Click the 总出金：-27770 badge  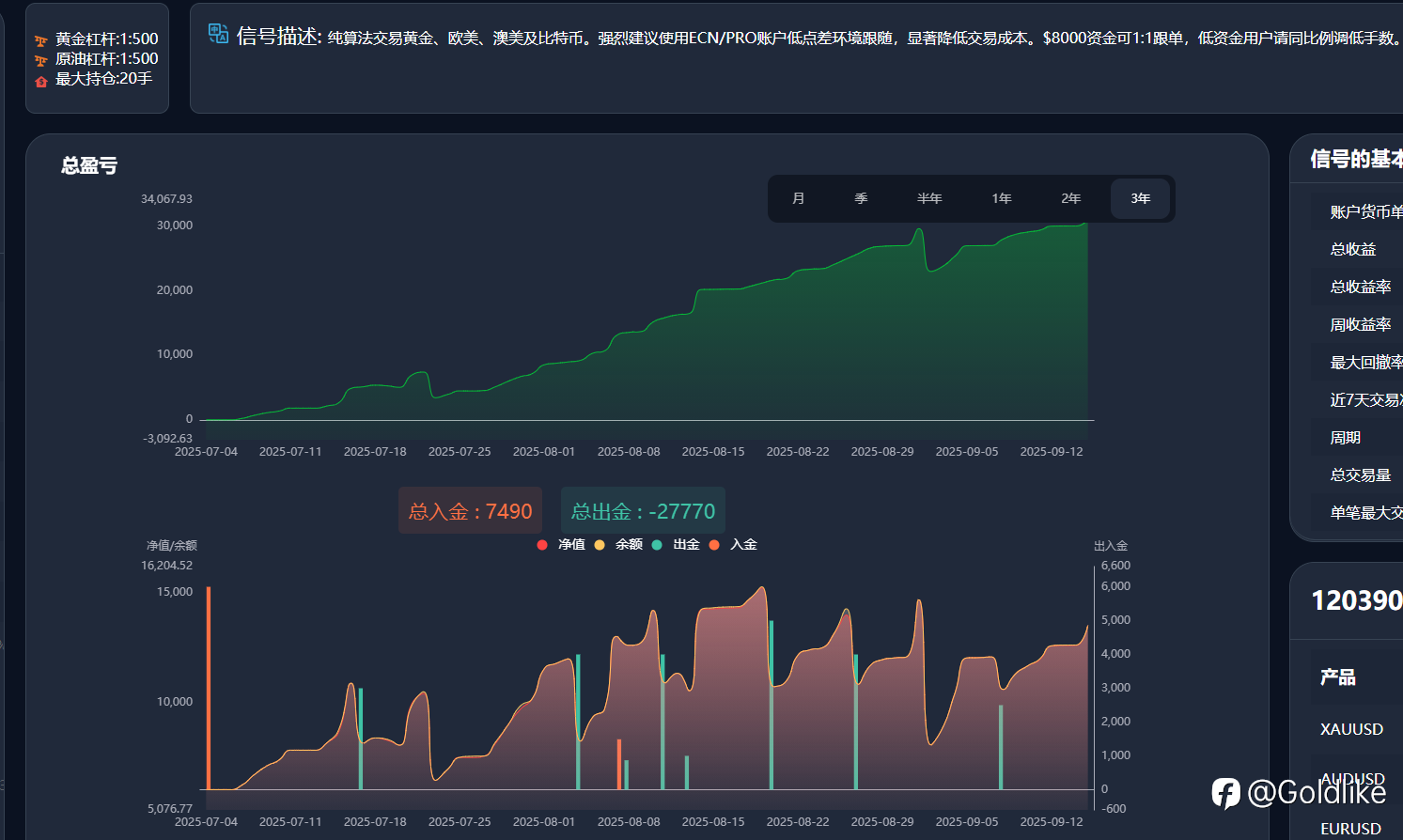643,511
